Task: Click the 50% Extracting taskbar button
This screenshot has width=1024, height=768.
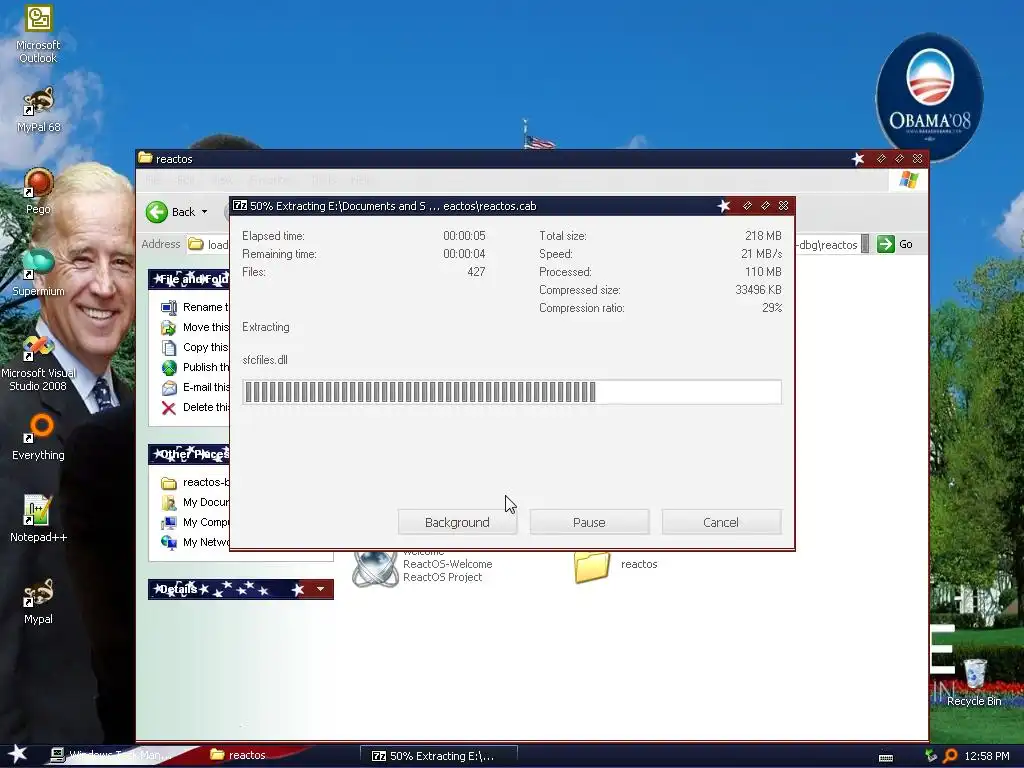Action: click(x=439, y=756)
